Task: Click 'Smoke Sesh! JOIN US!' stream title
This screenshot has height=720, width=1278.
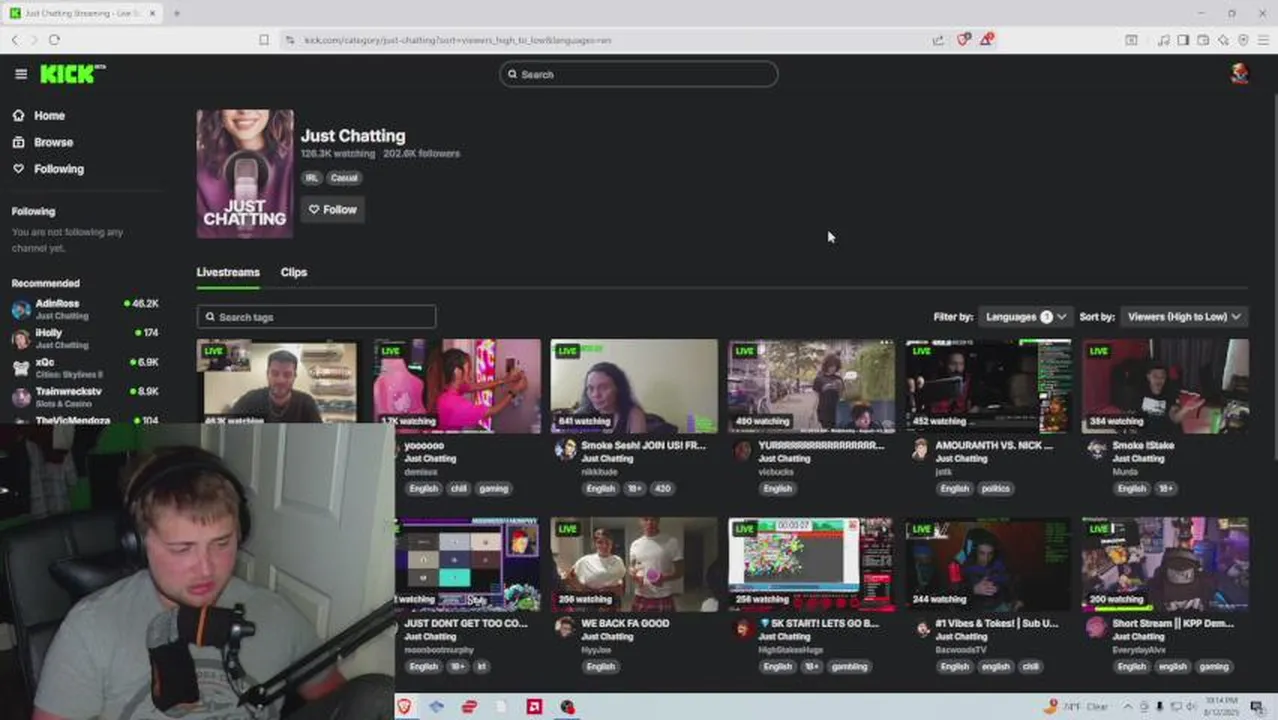Action: [643, 445]
